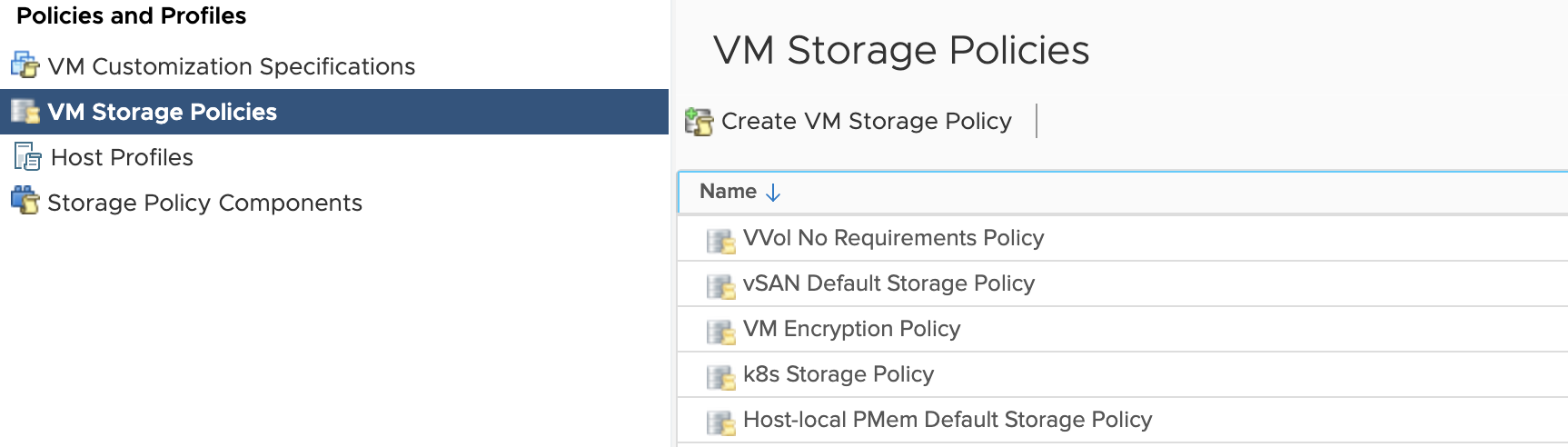
Task: Click the Host-local PMem Default policy icon
Action: coord(721,422)
